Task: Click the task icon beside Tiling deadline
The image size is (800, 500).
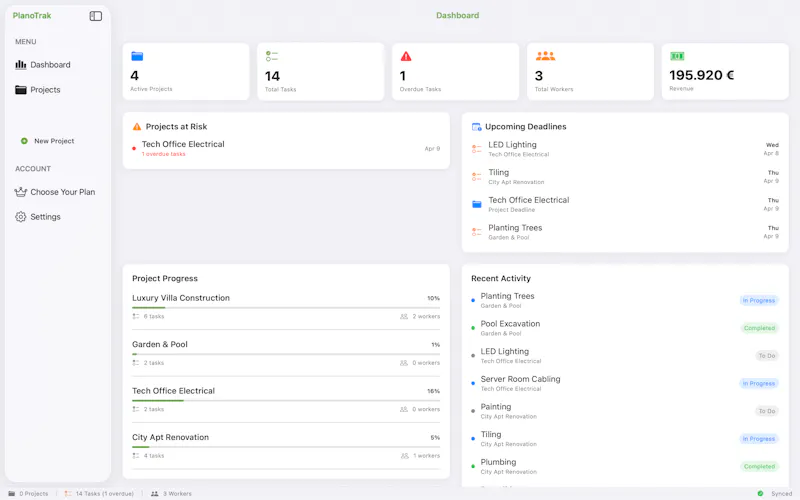Action: (x=477, y=177)
